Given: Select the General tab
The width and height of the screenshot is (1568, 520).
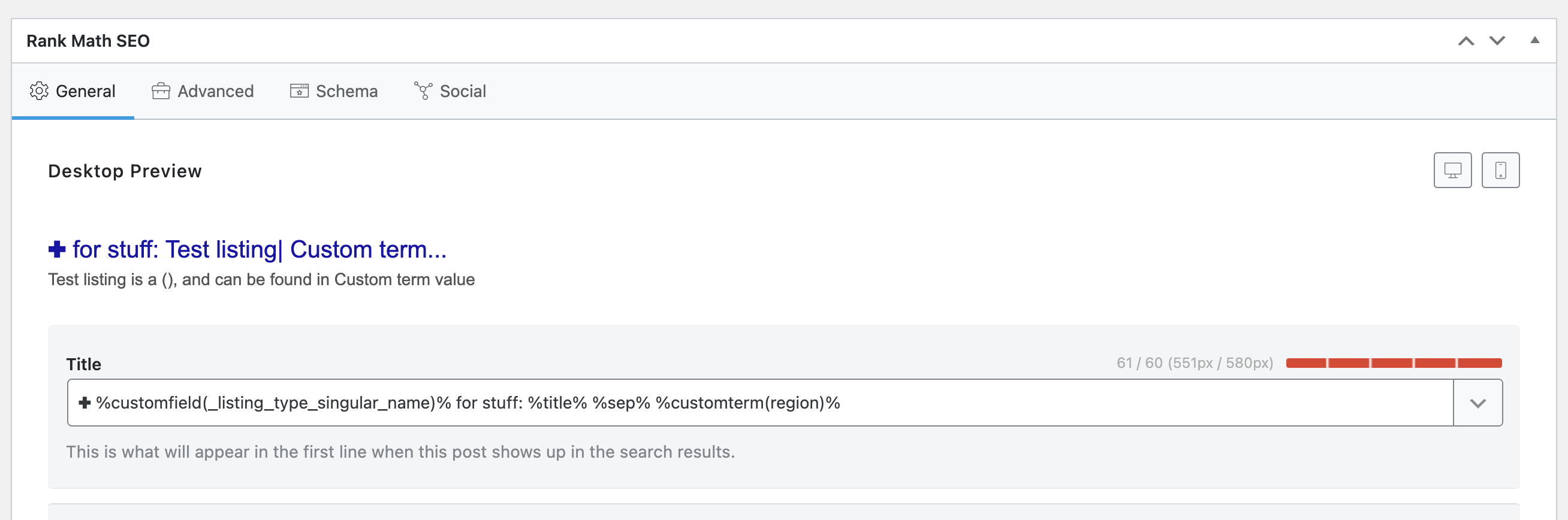Looking at the screenshot, I should (73, 91).
